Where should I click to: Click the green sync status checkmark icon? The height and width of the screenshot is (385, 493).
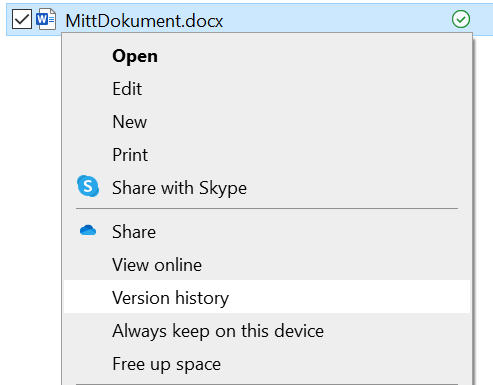[x=461, y=19]
